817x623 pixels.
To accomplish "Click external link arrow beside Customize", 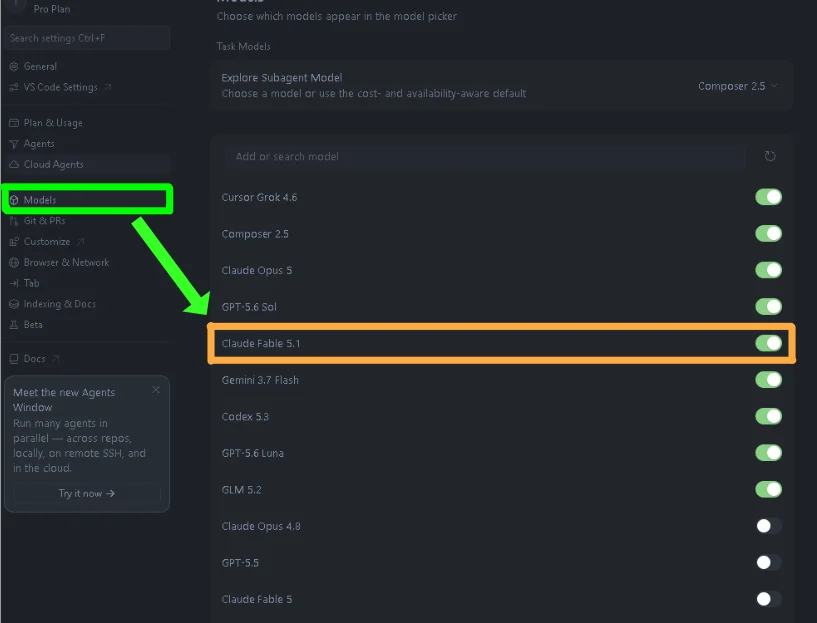I will [x=80, y=241].
